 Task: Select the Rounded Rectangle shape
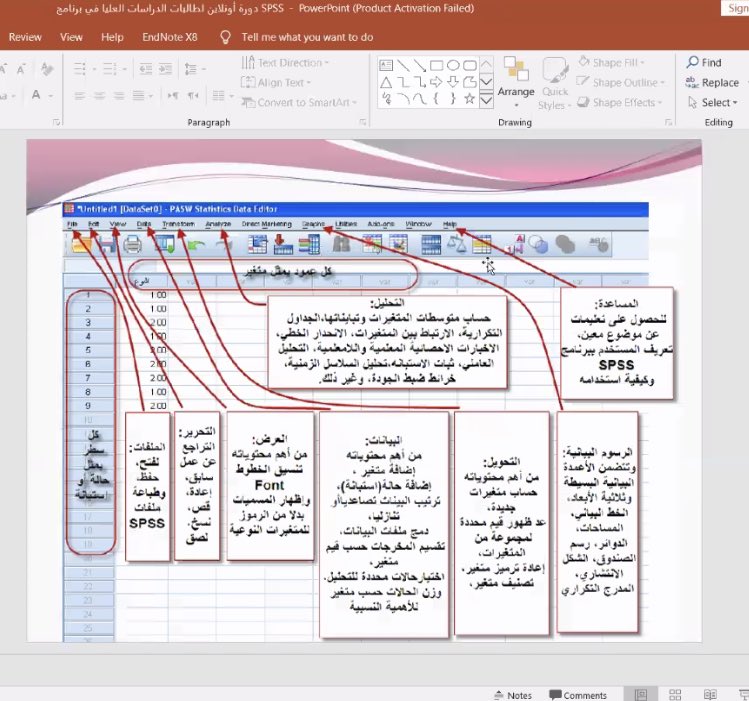pyautogui.click(x=470, y=65)
